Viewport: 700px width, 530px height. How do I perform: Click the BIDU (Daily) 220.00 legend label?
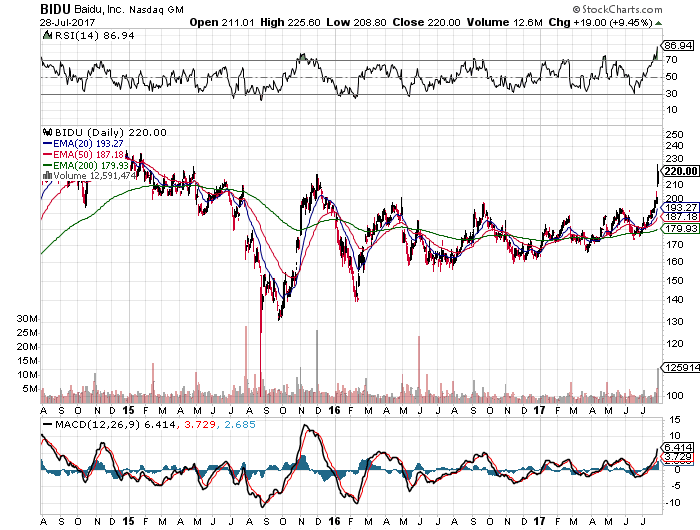[x=110, y=133]
